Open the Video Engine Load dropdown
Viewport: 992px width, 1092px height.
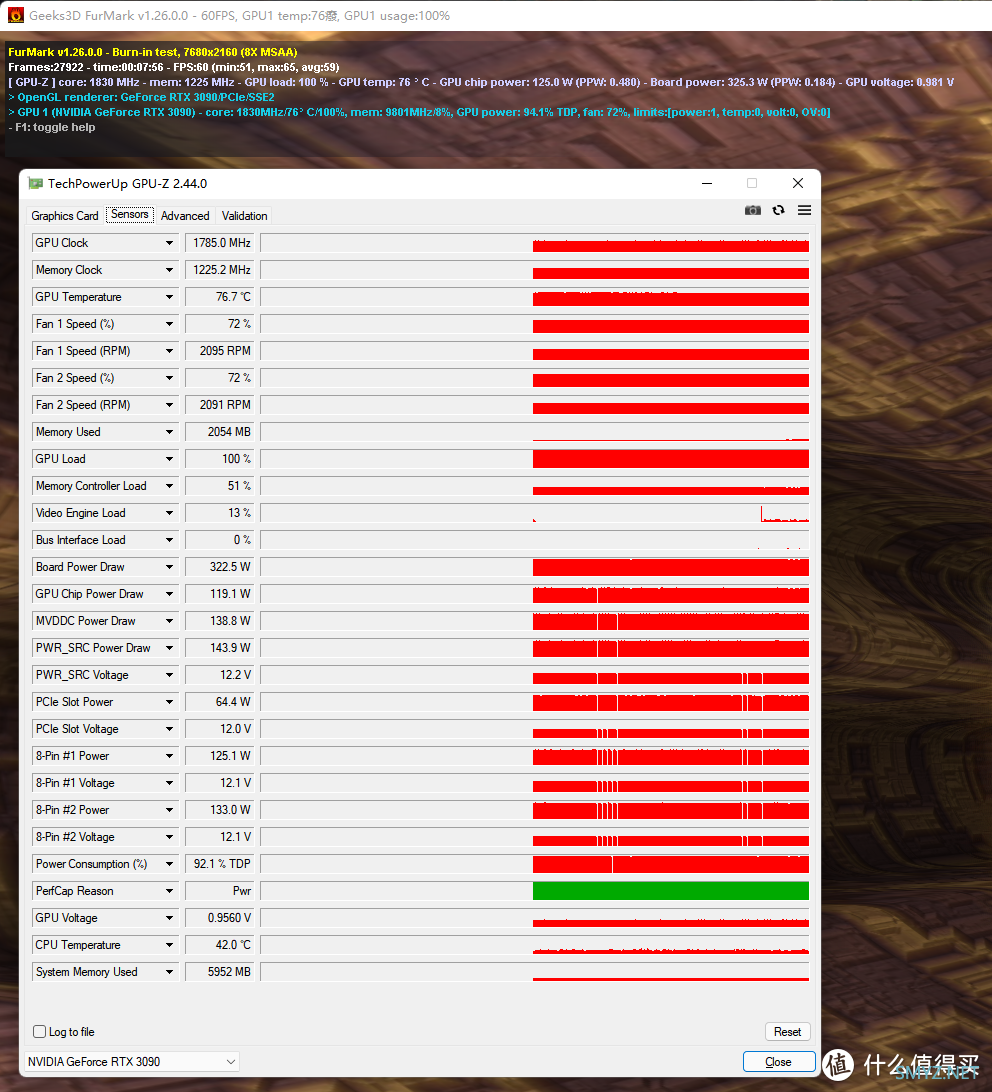(x=169, y=513)
